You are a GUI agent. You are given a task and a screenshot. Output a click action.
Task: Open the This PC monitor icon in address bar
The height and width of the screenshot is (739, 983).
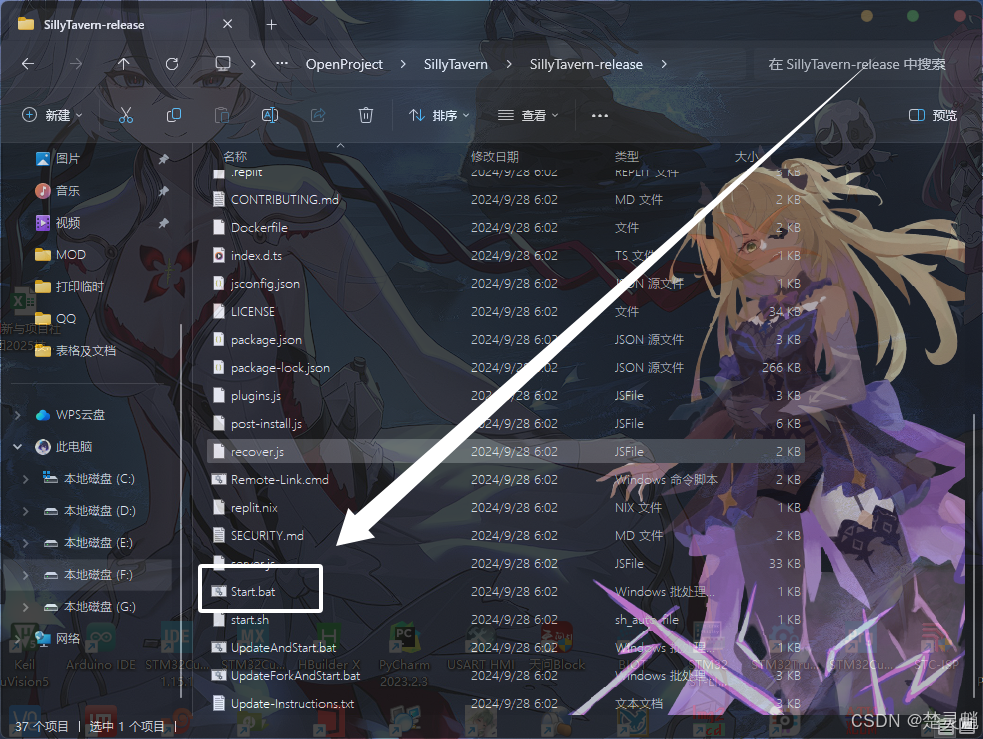pyautogui.click(x=223, y=64)
